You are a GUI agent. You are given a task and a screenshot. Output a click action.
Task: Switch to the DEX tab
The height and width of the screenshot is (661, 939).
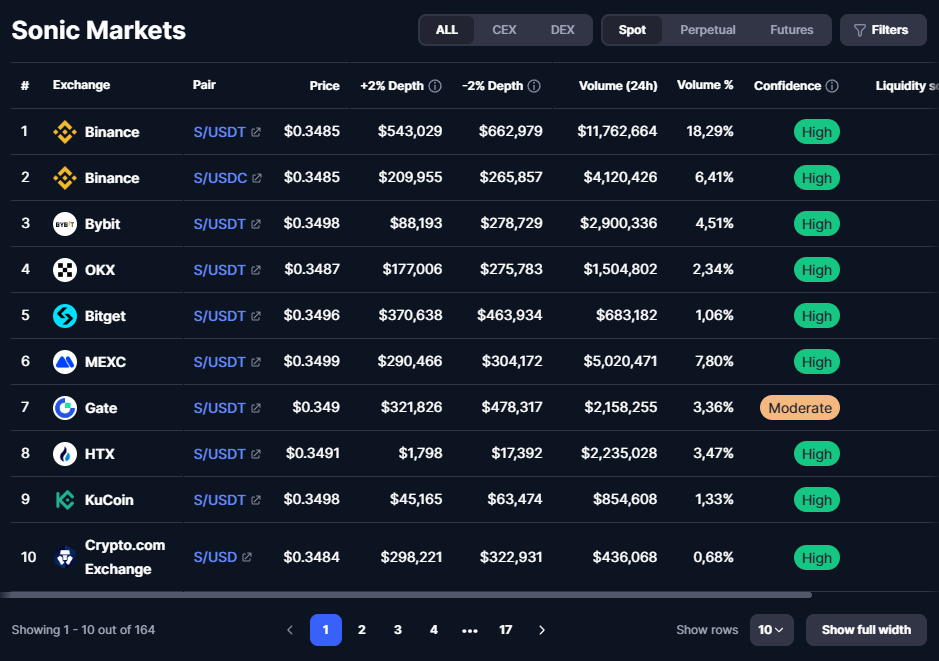pos(562,30)
